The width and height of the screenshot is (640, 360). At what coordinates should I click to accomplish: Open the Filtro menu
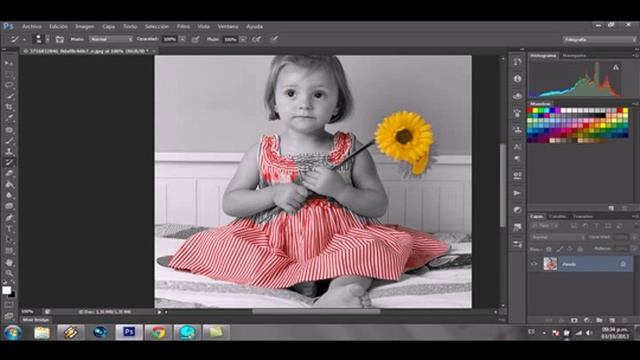(183, 27)
